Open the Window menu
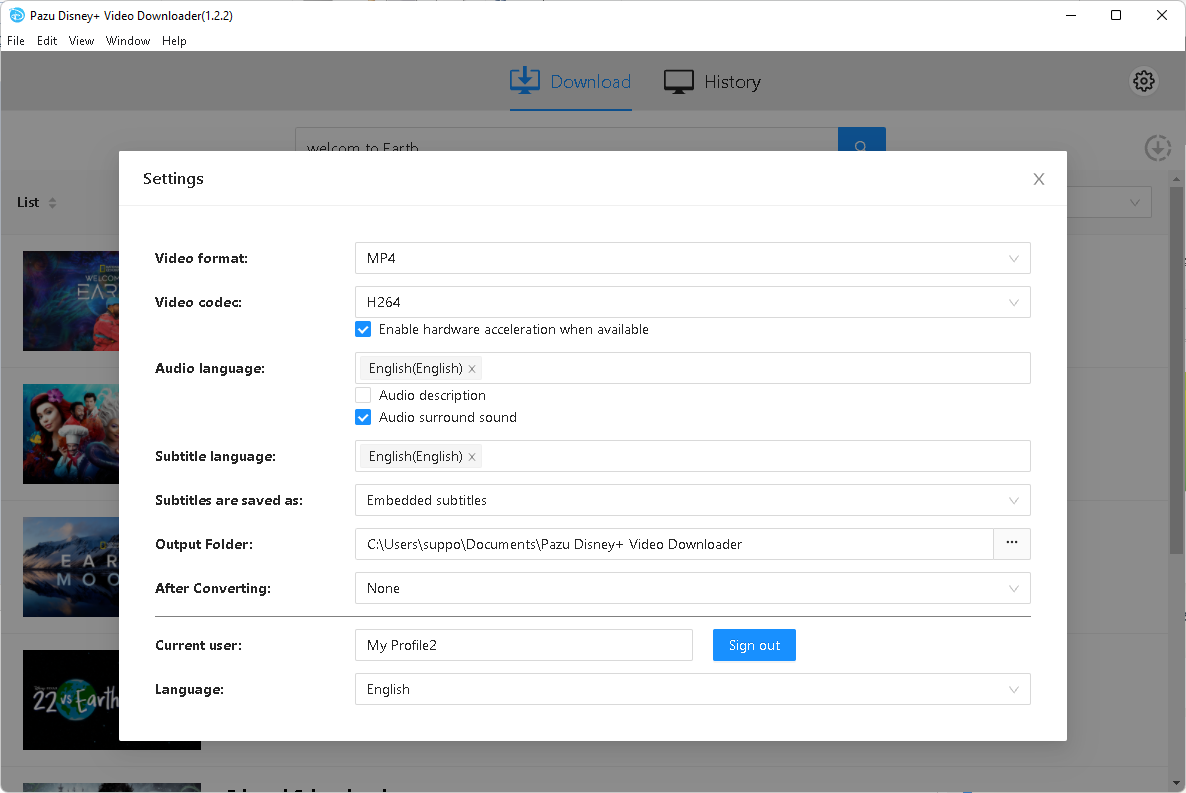 [x=128, y=41]
